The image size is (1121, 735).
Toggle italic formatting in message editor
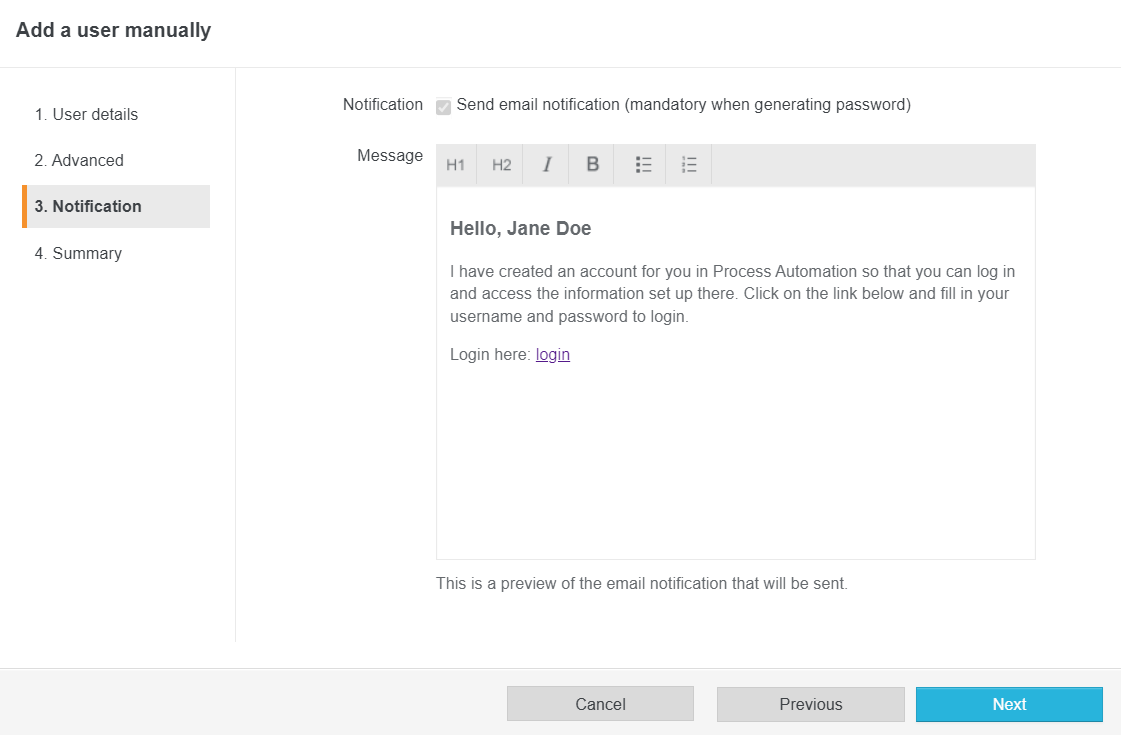(x=547, y=165)
